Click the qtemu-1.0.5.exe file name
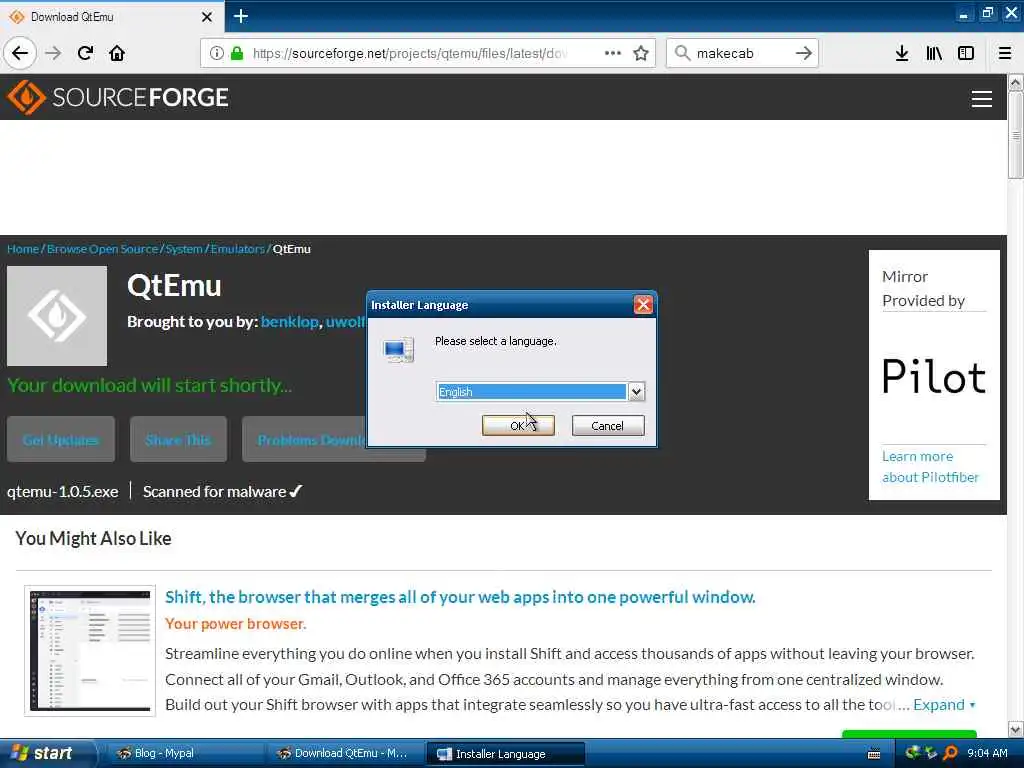The width and height of the screenshot is (1024, 768). coord(63,492)
